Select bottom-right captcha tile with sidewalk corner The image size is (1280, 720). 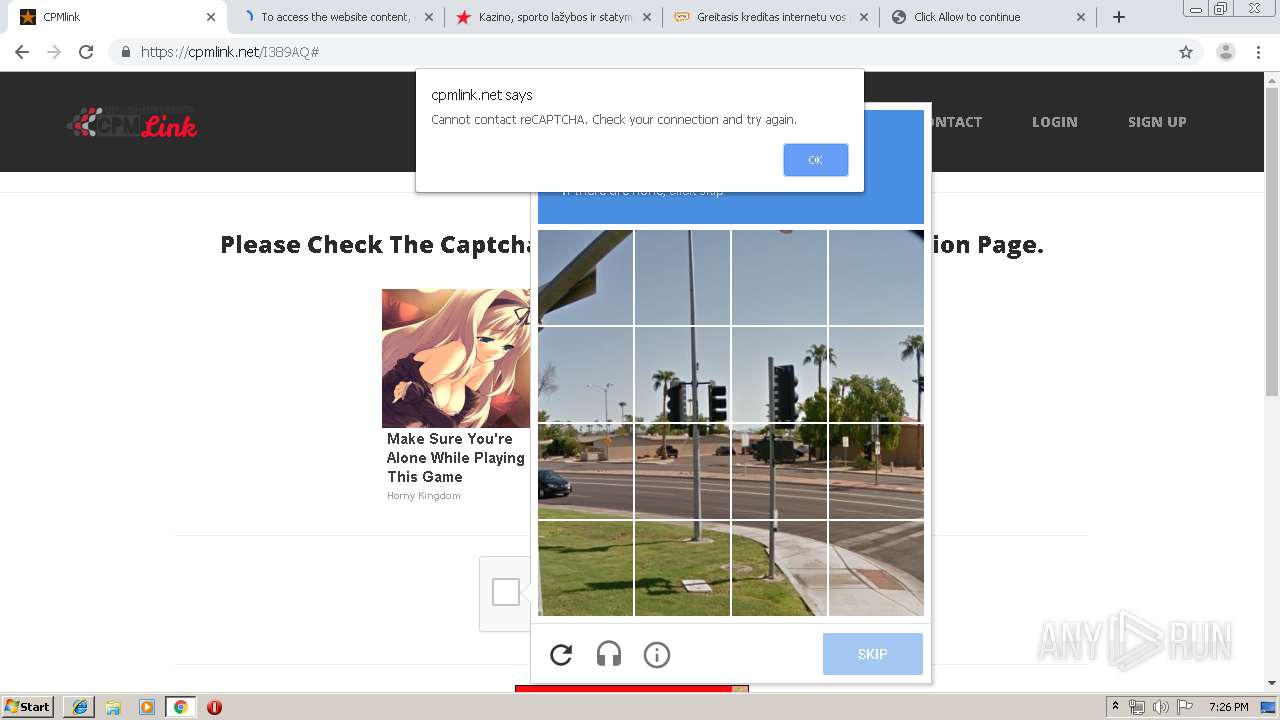click(x=876, y=568)
